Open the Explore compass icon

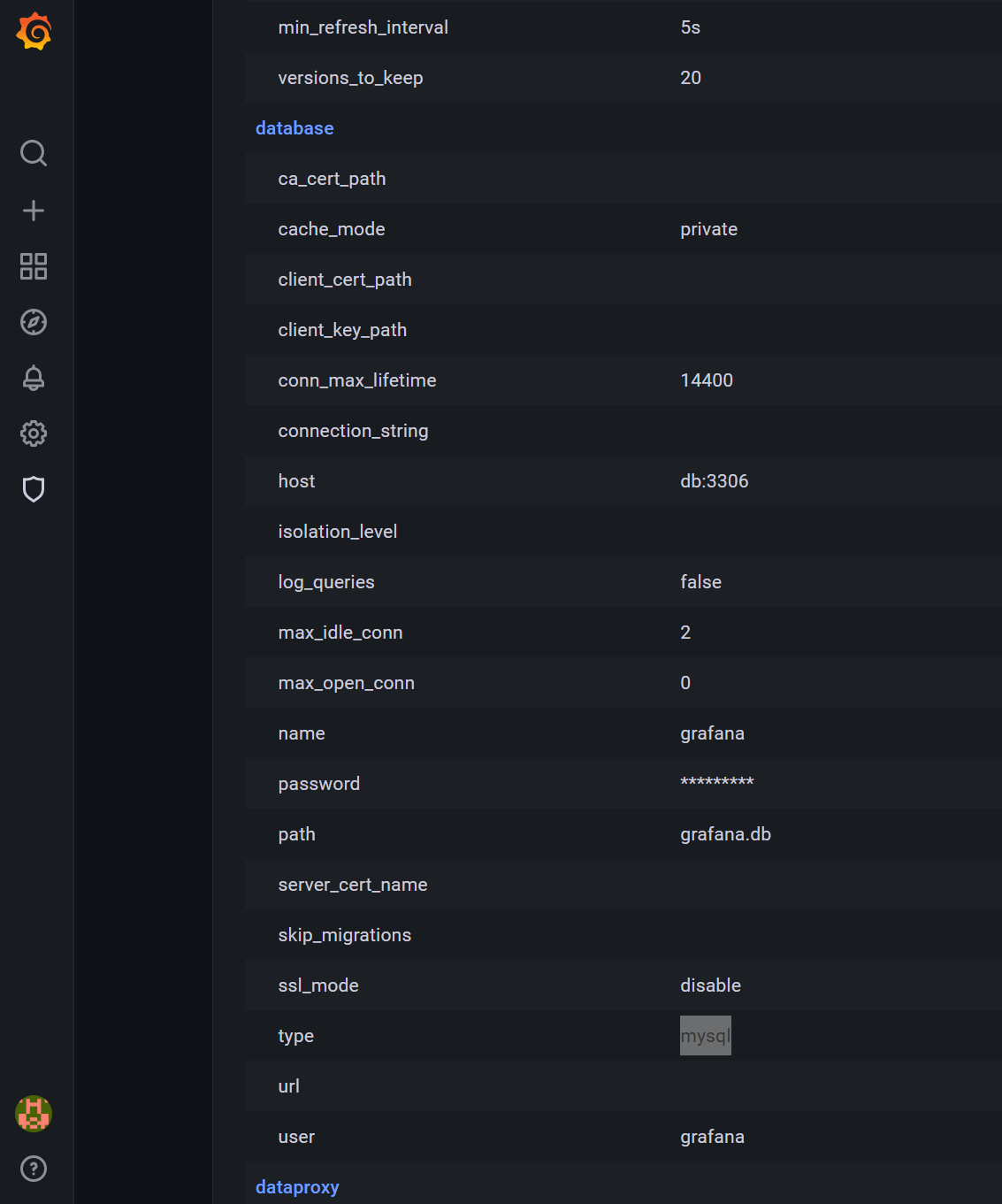tap(34, 322)
